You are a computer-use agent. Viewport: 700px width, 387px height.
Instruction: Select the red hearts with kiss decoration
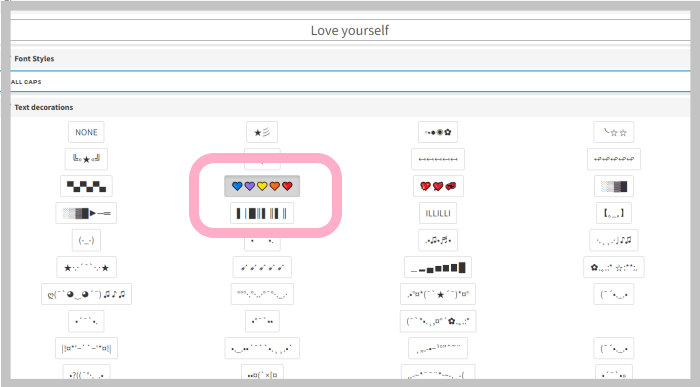tap(438, 186)
